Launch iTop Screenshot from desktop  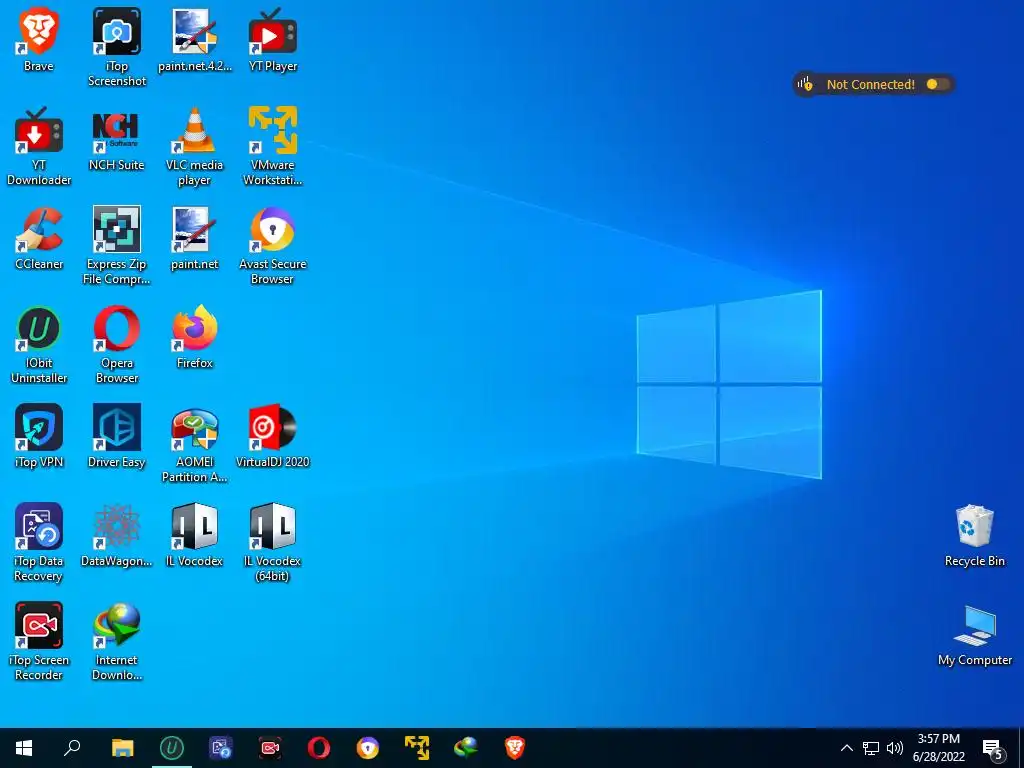click(117, 47)
